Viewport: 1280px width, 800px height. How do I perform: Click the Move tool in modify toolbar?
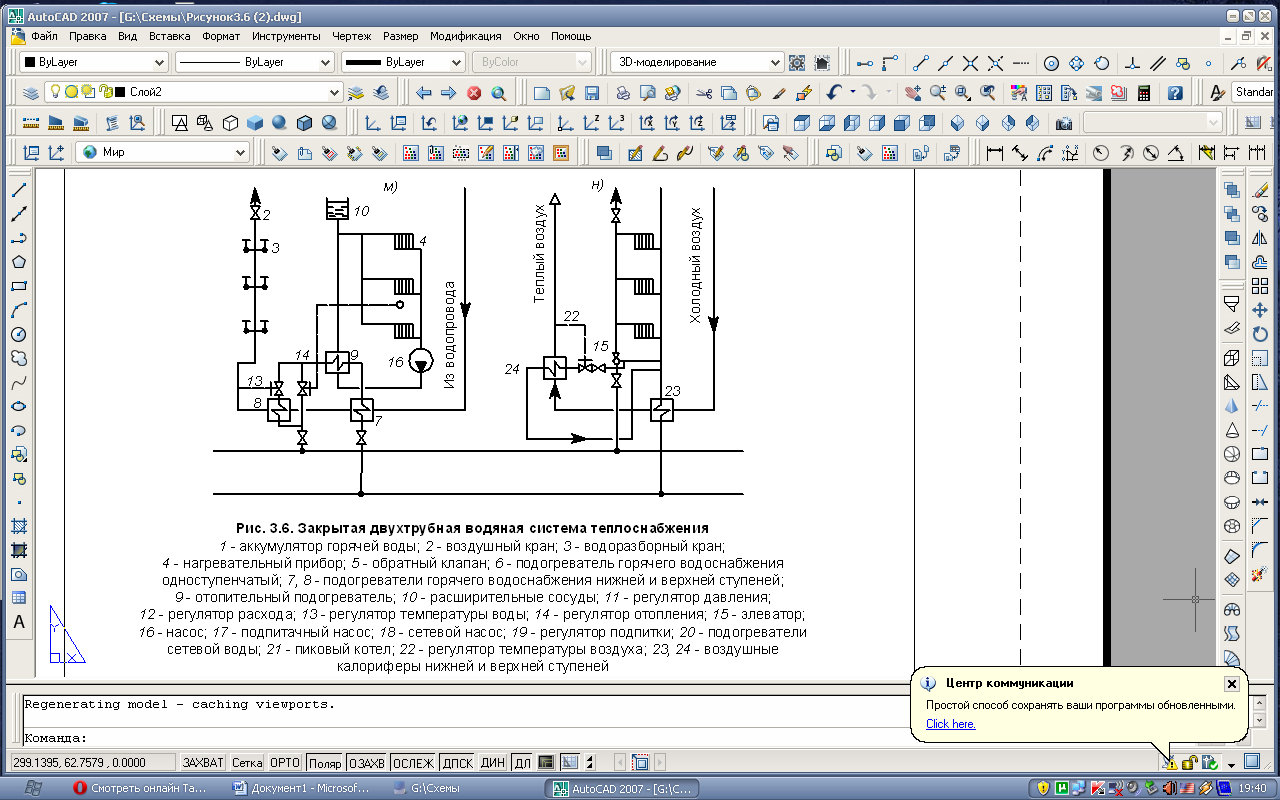1260,310
